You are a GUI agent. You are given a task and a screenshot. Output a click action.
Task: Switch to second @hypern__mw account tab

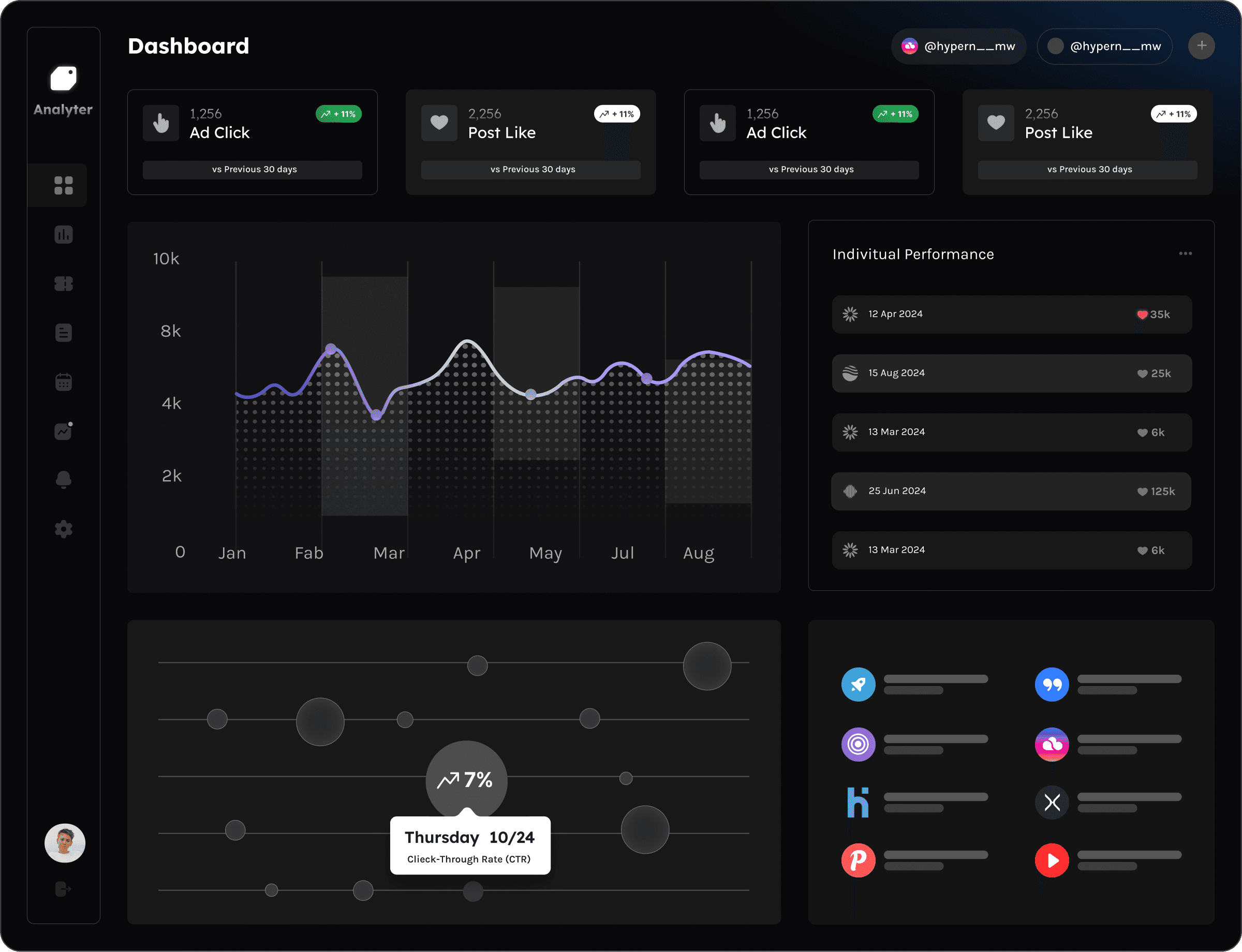(x=1104, y=47)
